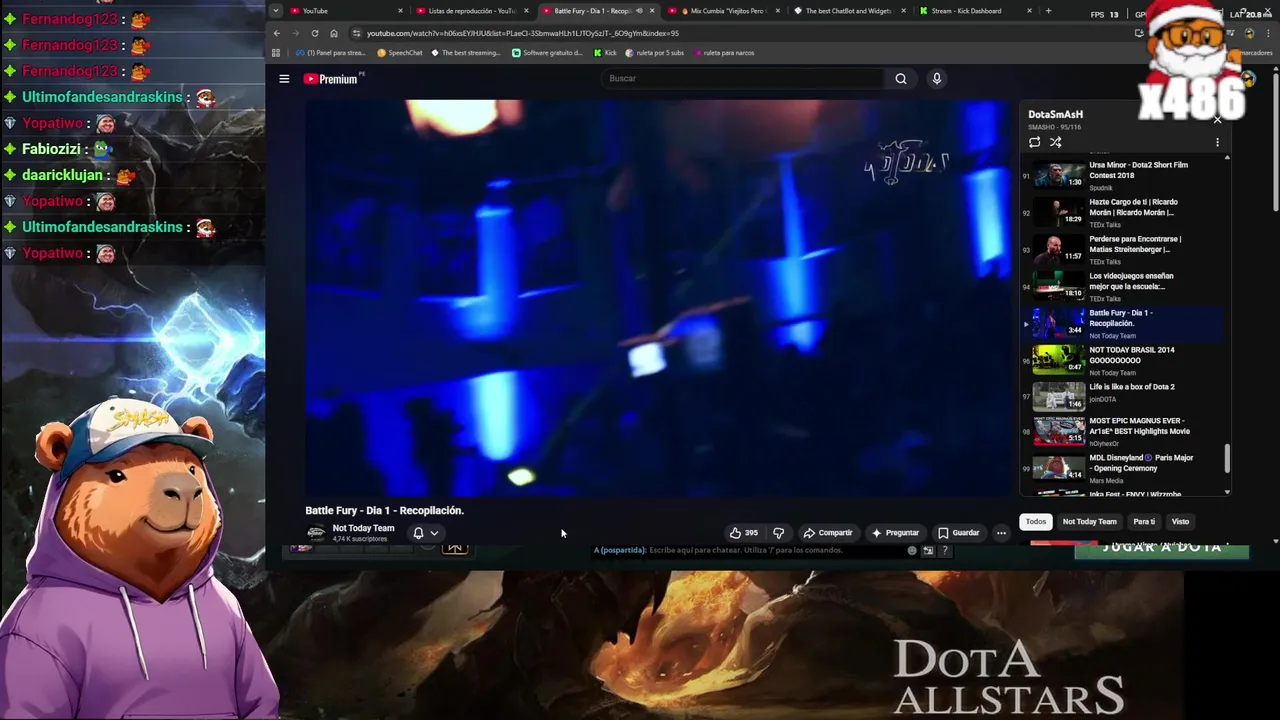Open The best streaming bookmark

(466, 53)
